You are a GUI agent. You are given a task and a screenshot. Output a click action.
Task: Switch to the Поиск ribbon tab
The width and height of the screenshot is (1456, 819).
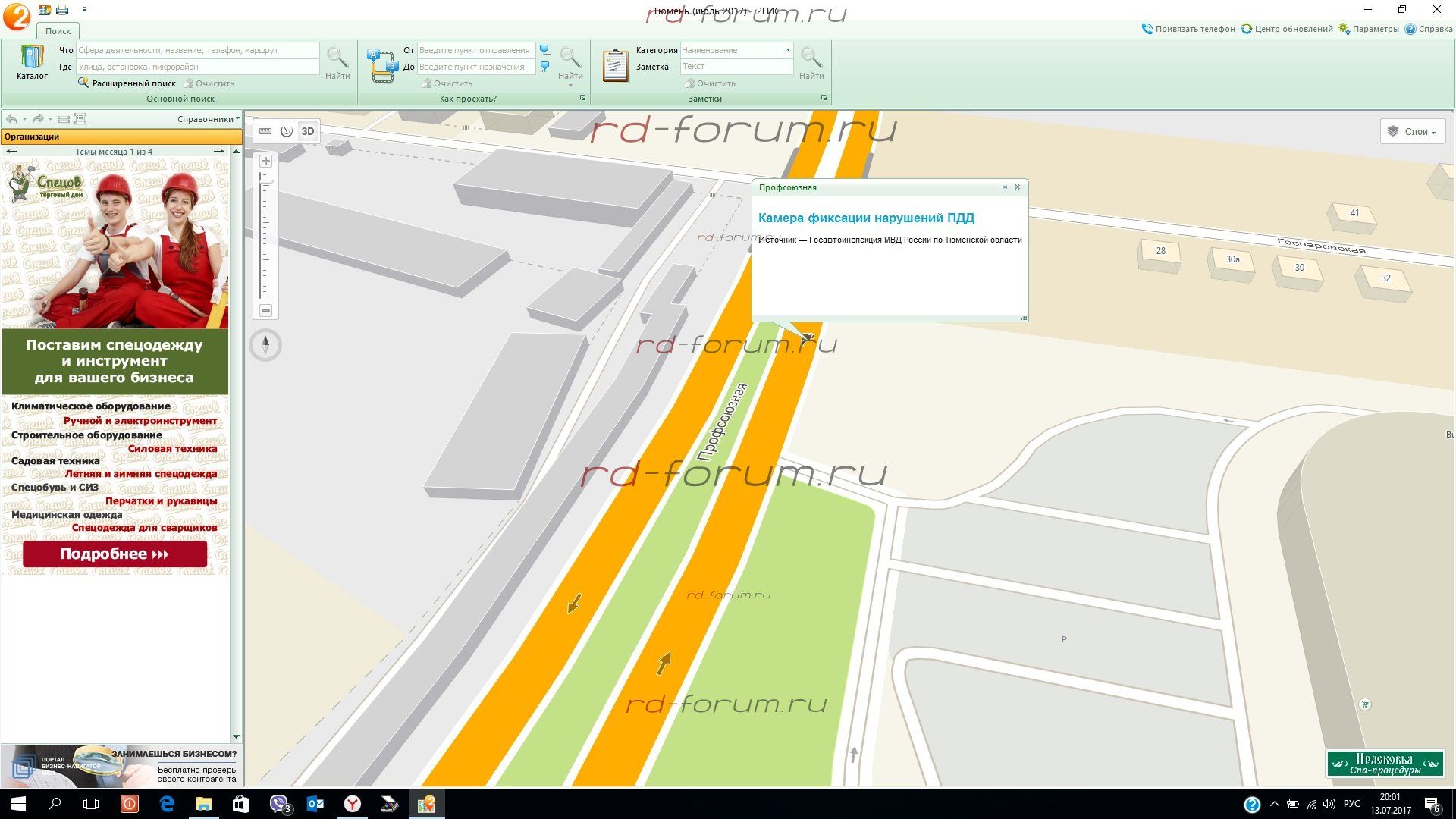(x=58, y=31)
